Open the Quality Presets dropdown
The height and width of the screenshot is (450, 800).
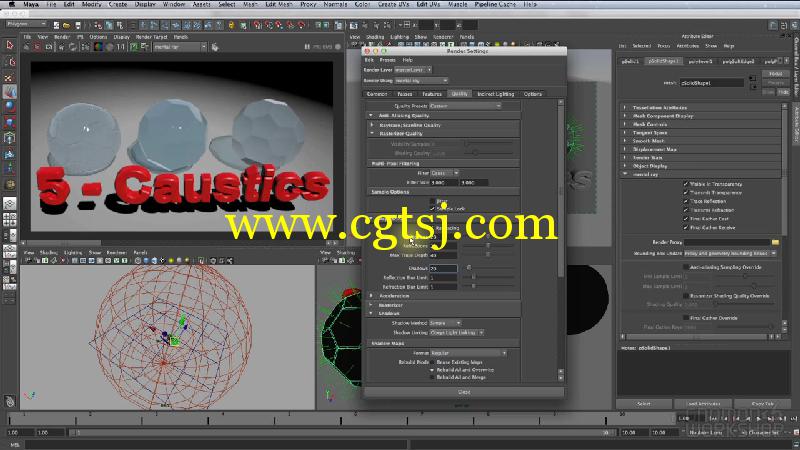pos(465,106)
